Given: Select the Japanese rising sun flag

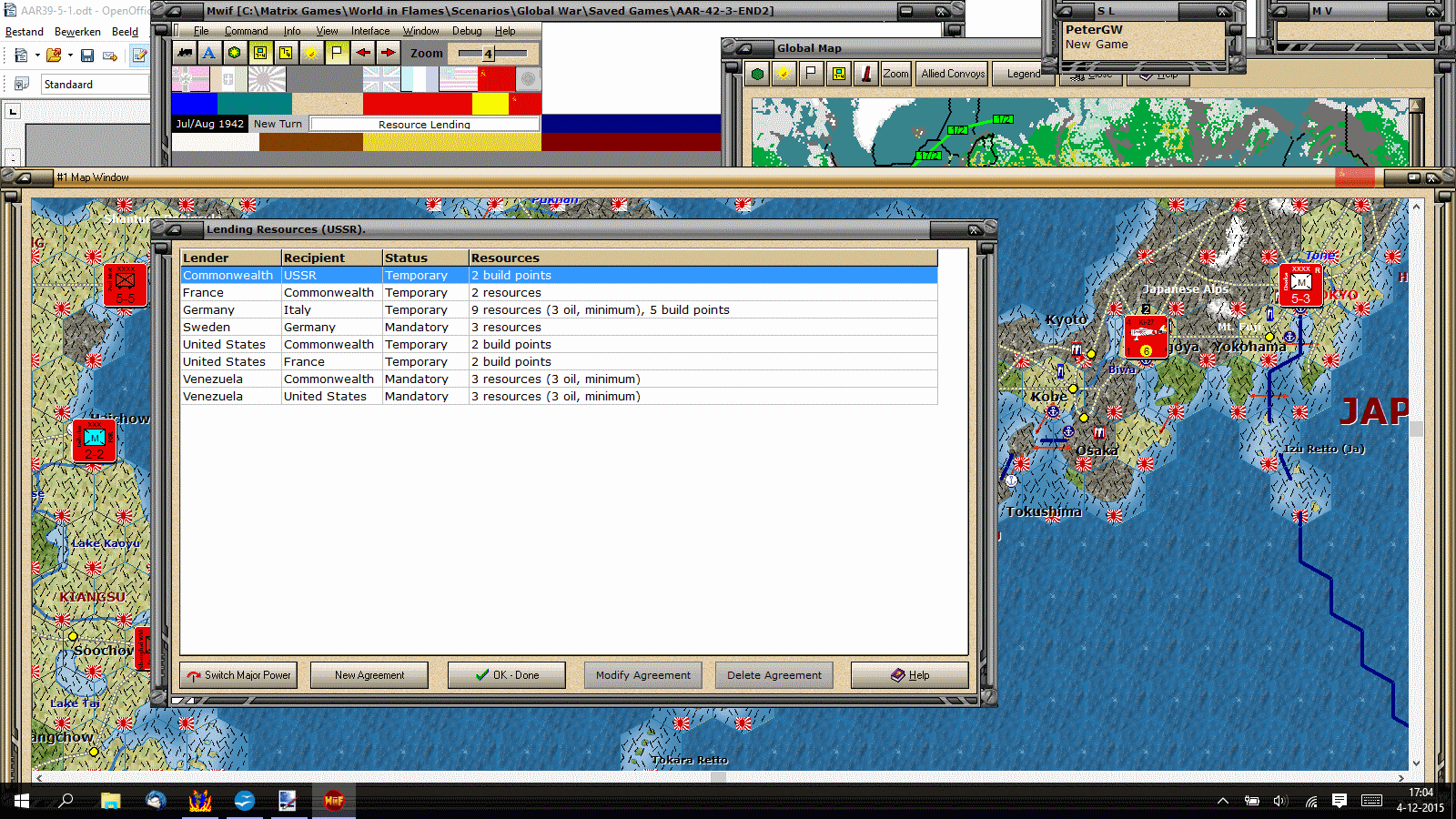Looking at the screenshot, I should click(x=267, y=80).
